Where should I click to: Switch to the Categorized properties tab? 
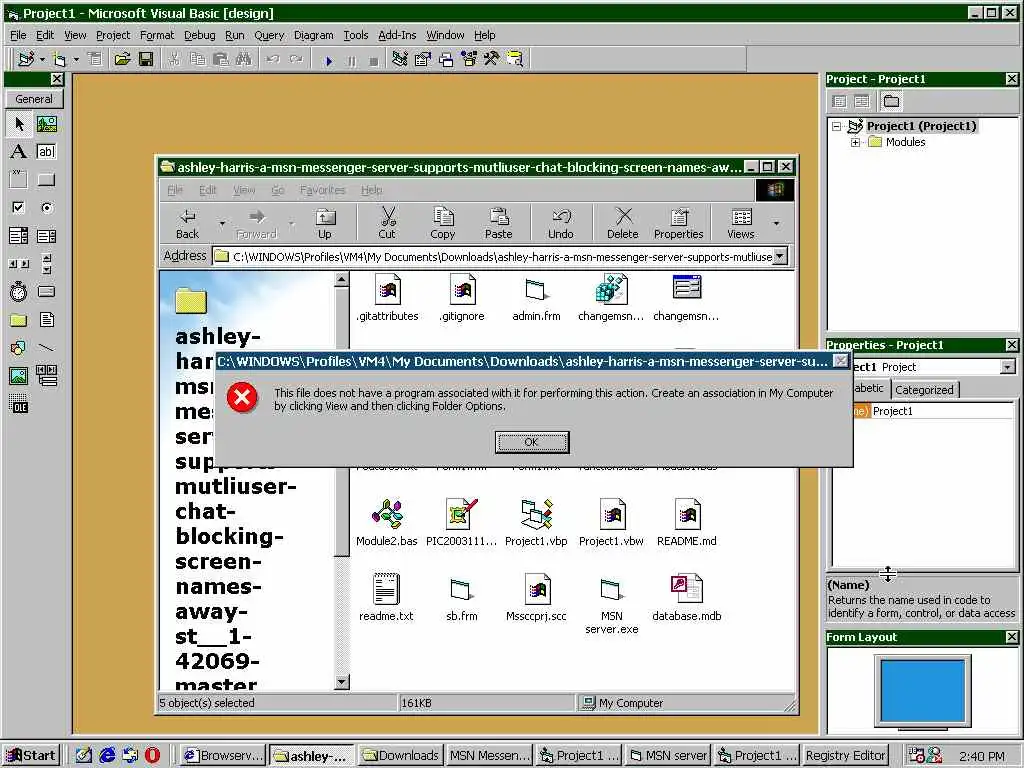point(924,390)
